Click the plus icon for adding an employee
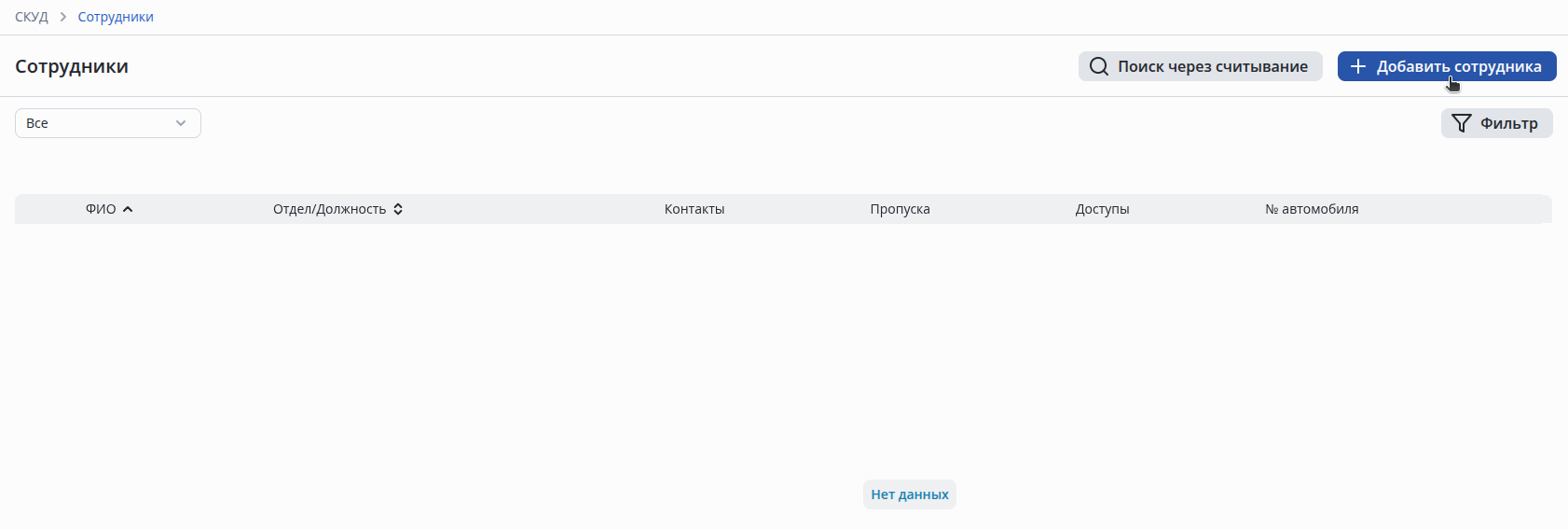 [1358, 66]
